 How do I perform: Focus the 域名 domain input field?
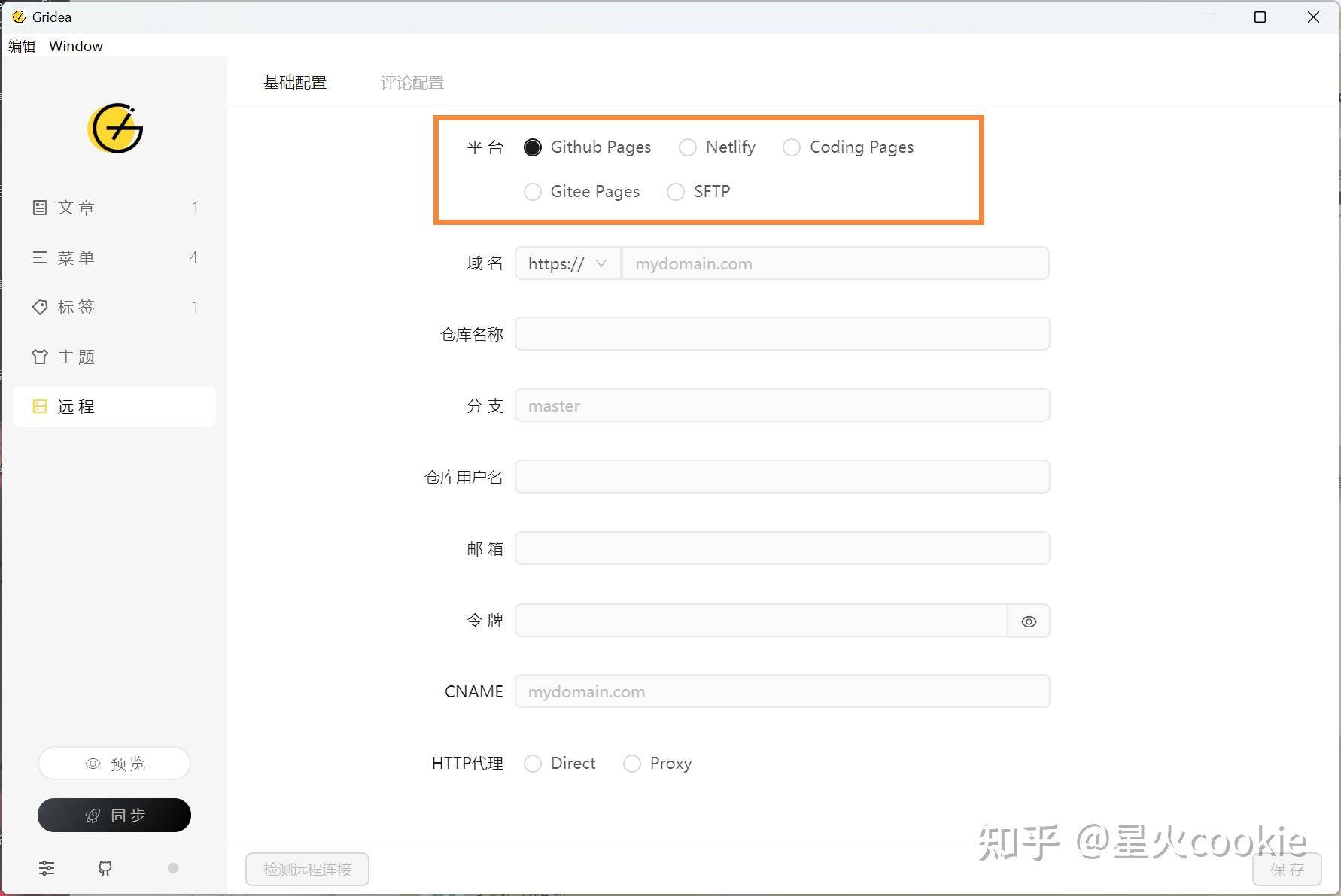(x=835, y=263)
